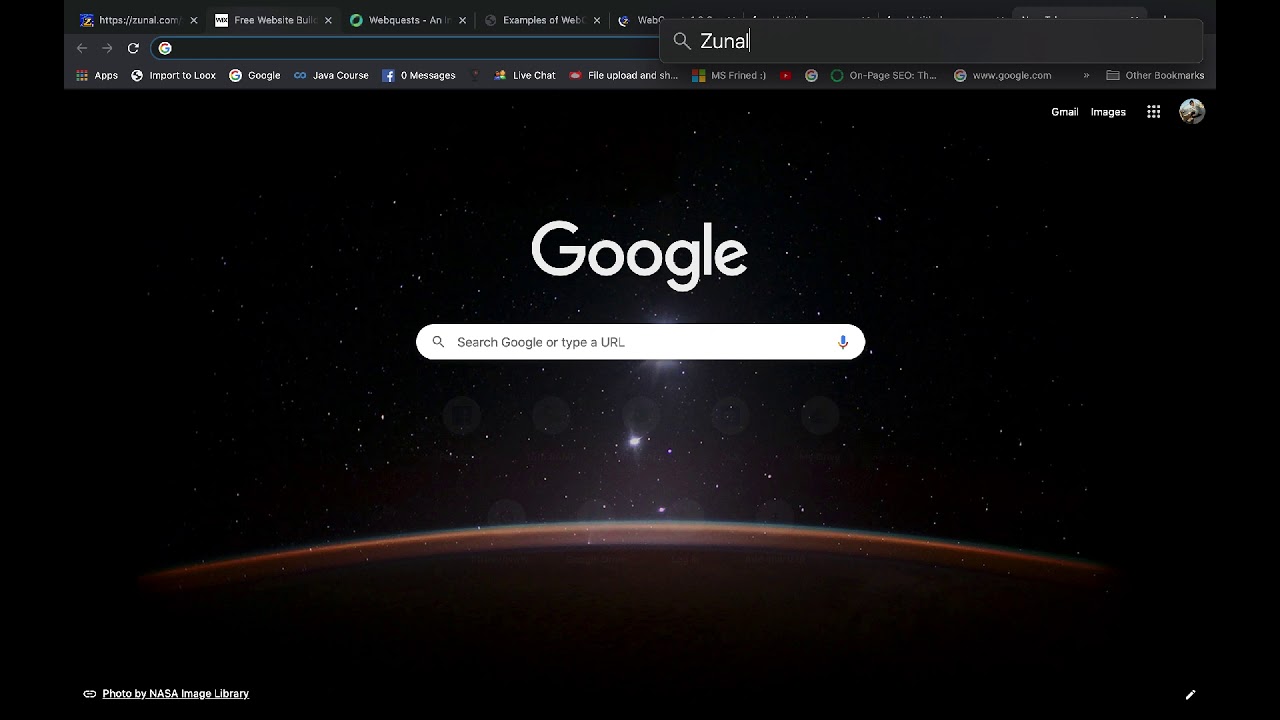Click the Google logo
The width and height of the screenshot is (1280, 720).
click(640, 254)
